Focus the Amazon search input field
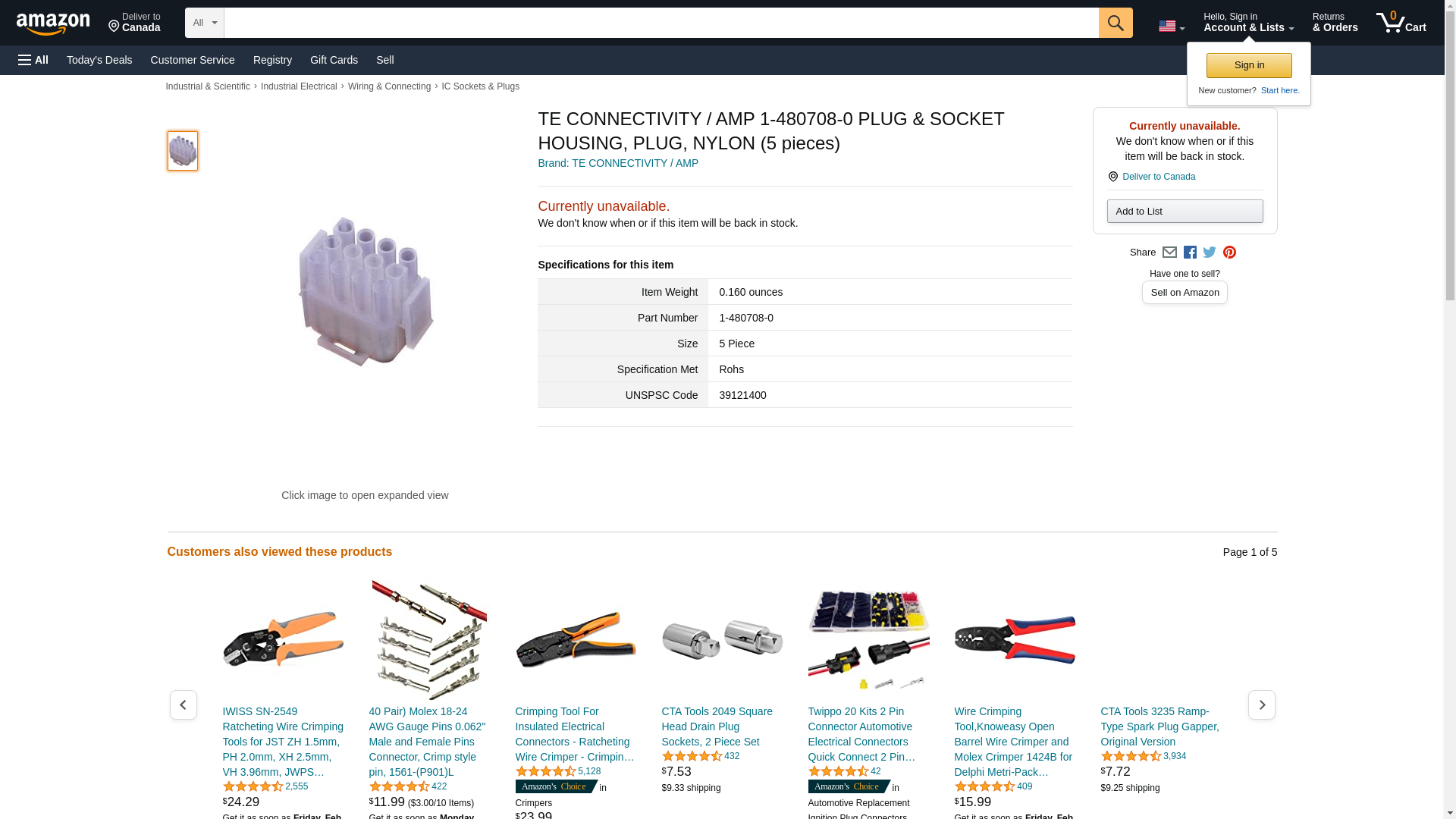This screenshot has width=1456, height=819. point(661,23)
